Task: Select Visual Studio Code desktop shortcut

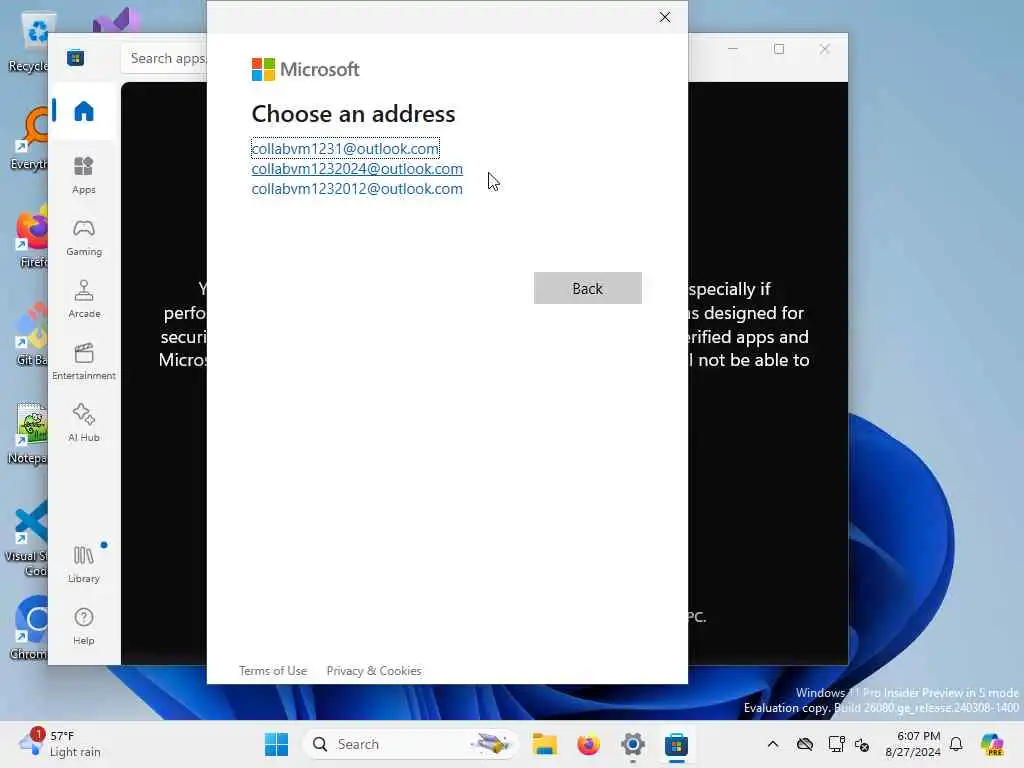Action: [x=26, y=539]
